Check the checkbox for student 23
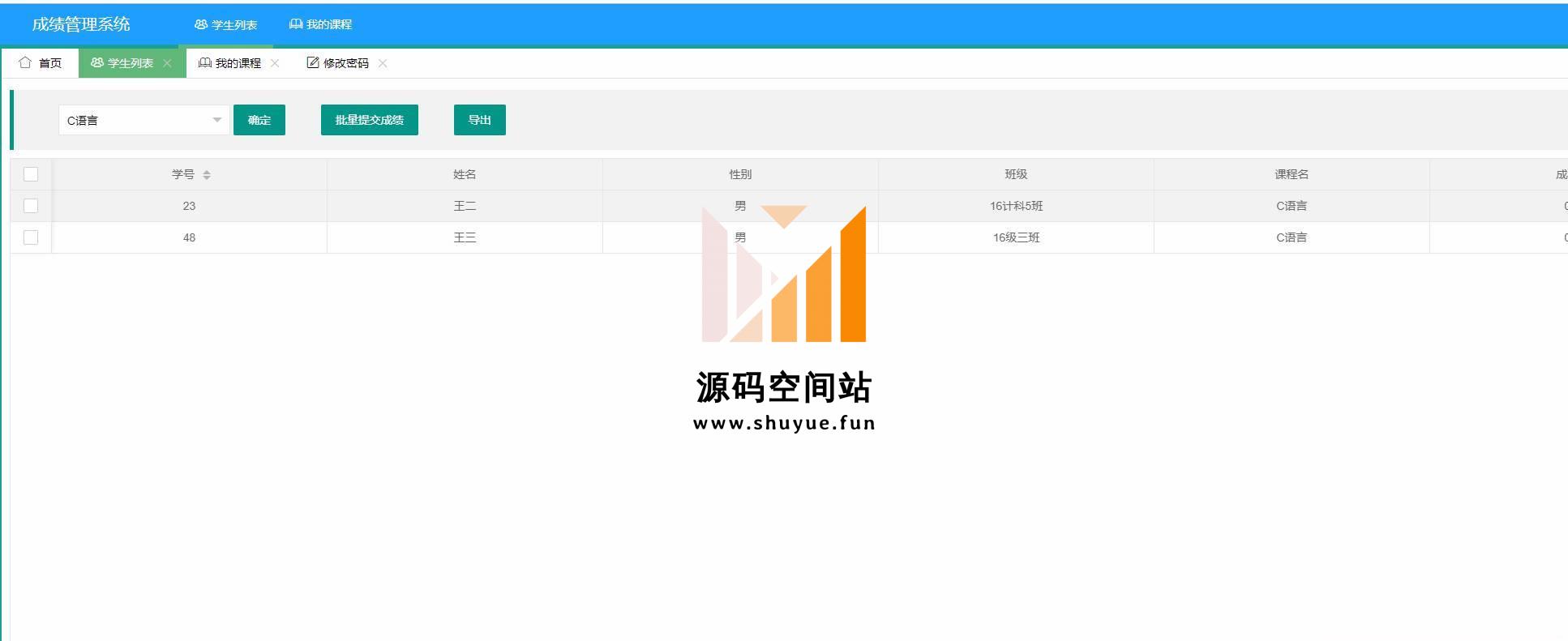This screenshot has height=641, width=1568. click(31, 206)
